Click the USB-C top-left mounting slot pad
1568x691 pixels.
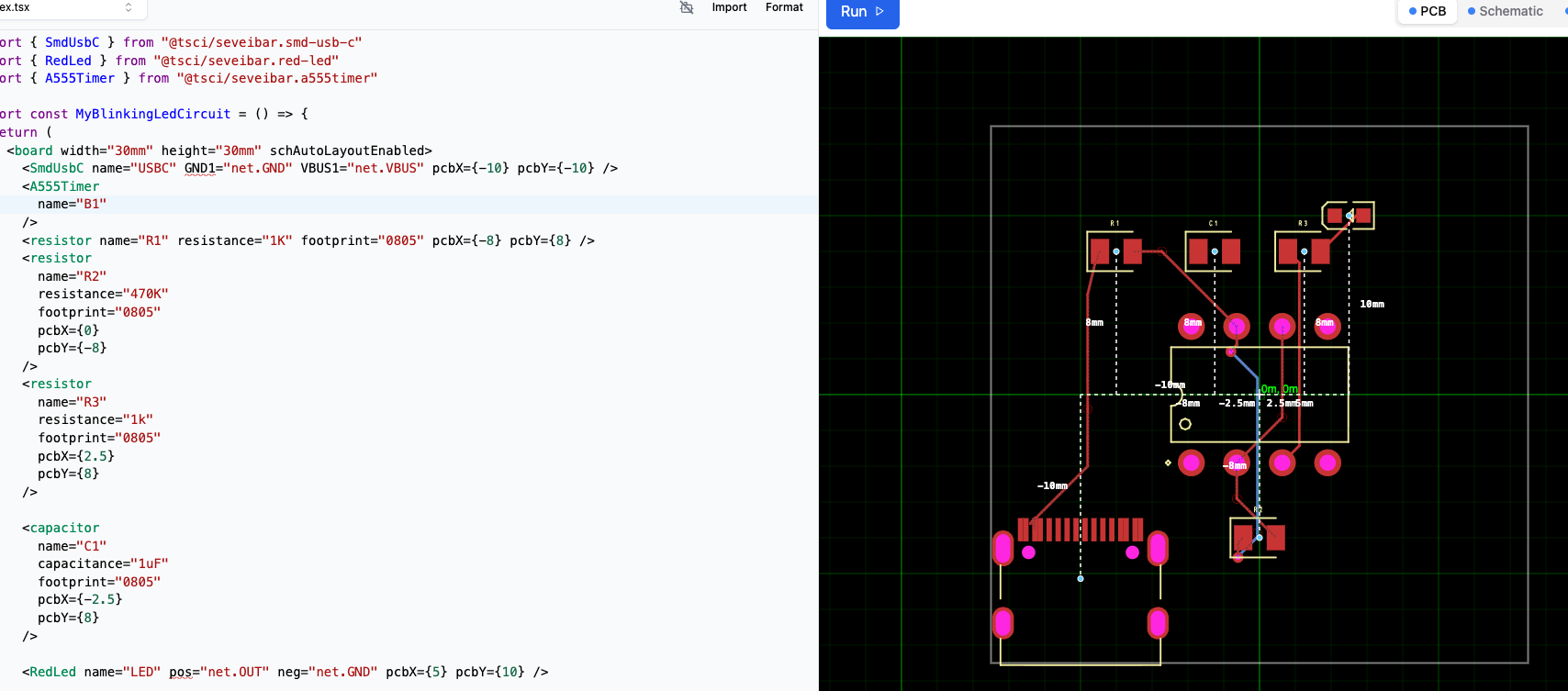(1002, 549)
